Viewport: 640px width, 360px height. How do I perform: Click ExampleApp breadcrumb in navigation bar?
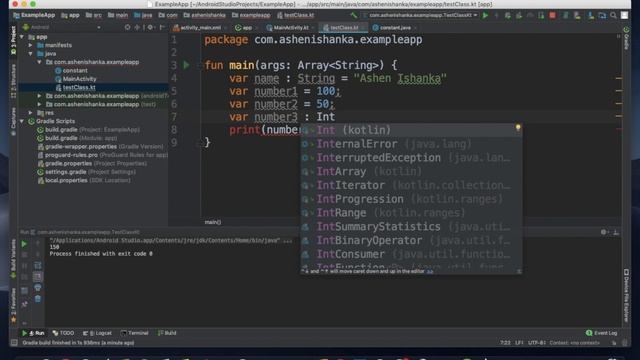point(34,16)
